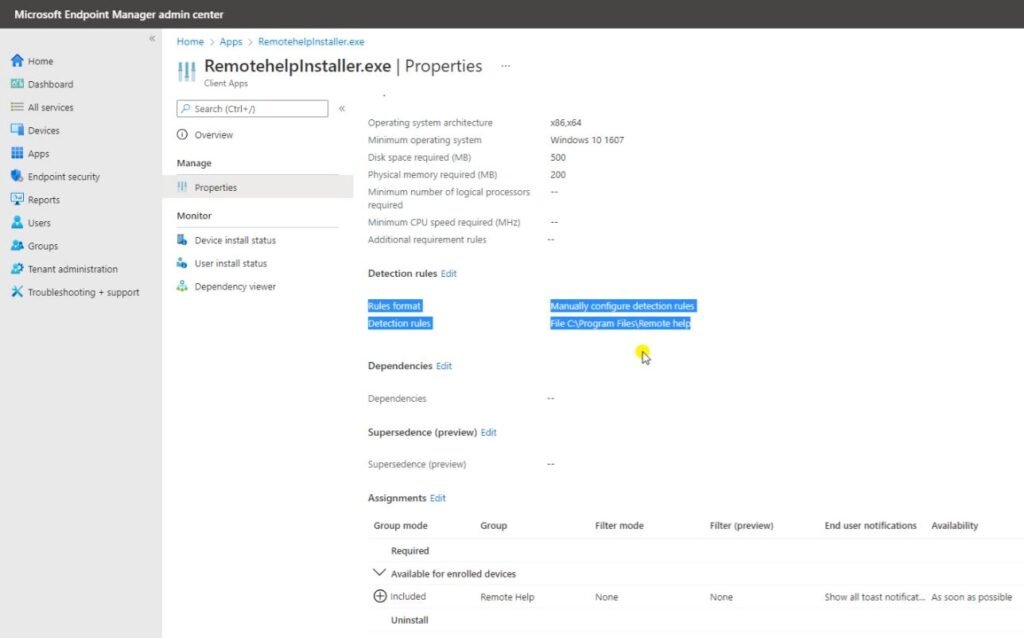Collapse the left navigation sidebar

click(x=152, y=39)
